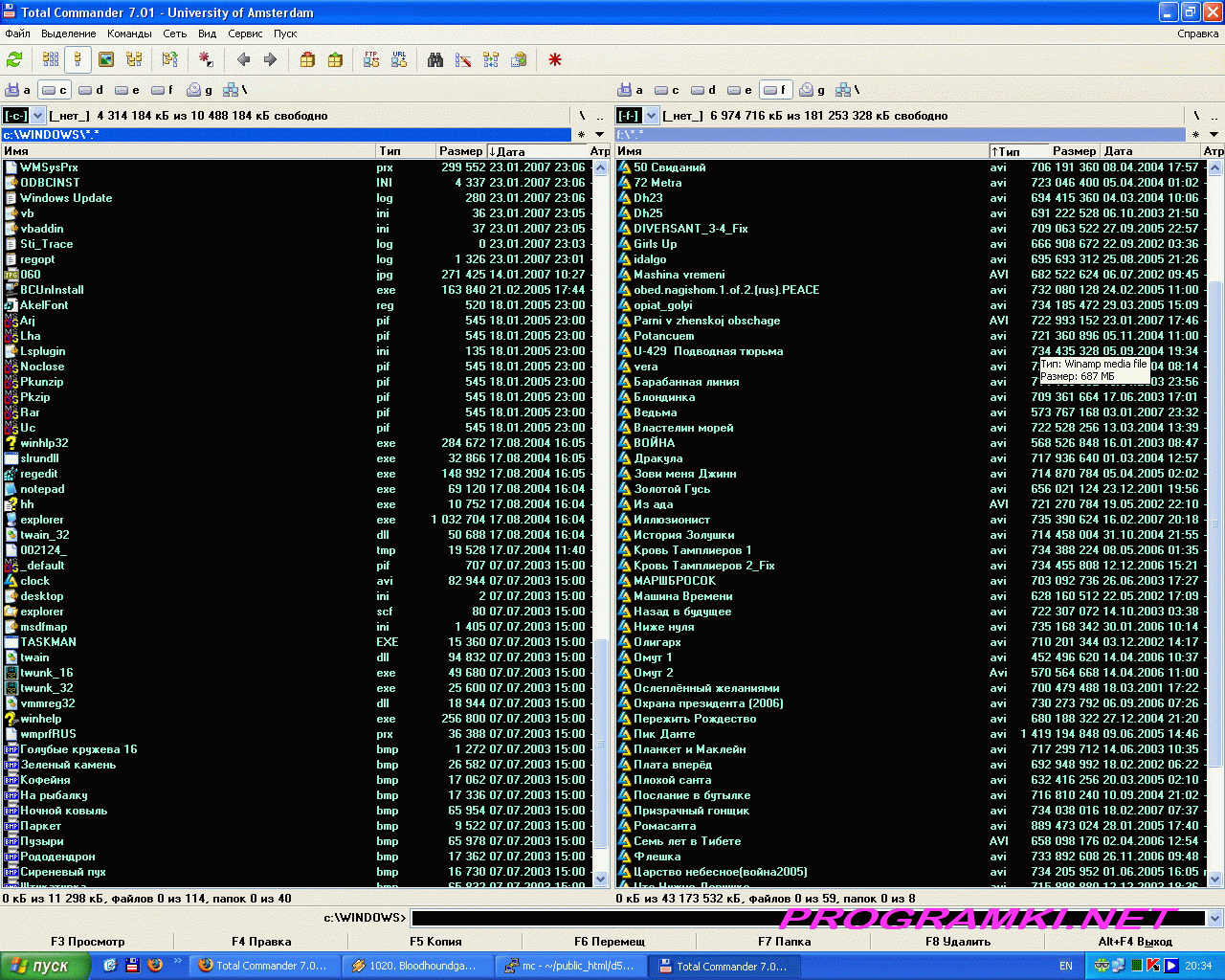
Task: Go back with left arrow toolbar icon
Action: pyautogui.click(x=243, y=59)
